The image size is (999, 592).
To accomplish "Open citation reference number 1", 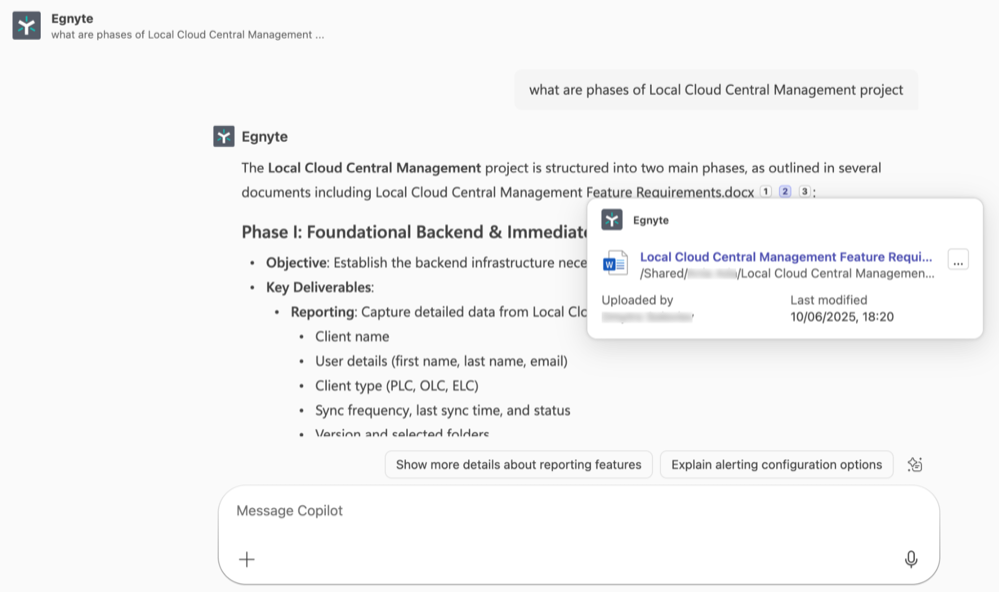I will (x=766, y=192).
